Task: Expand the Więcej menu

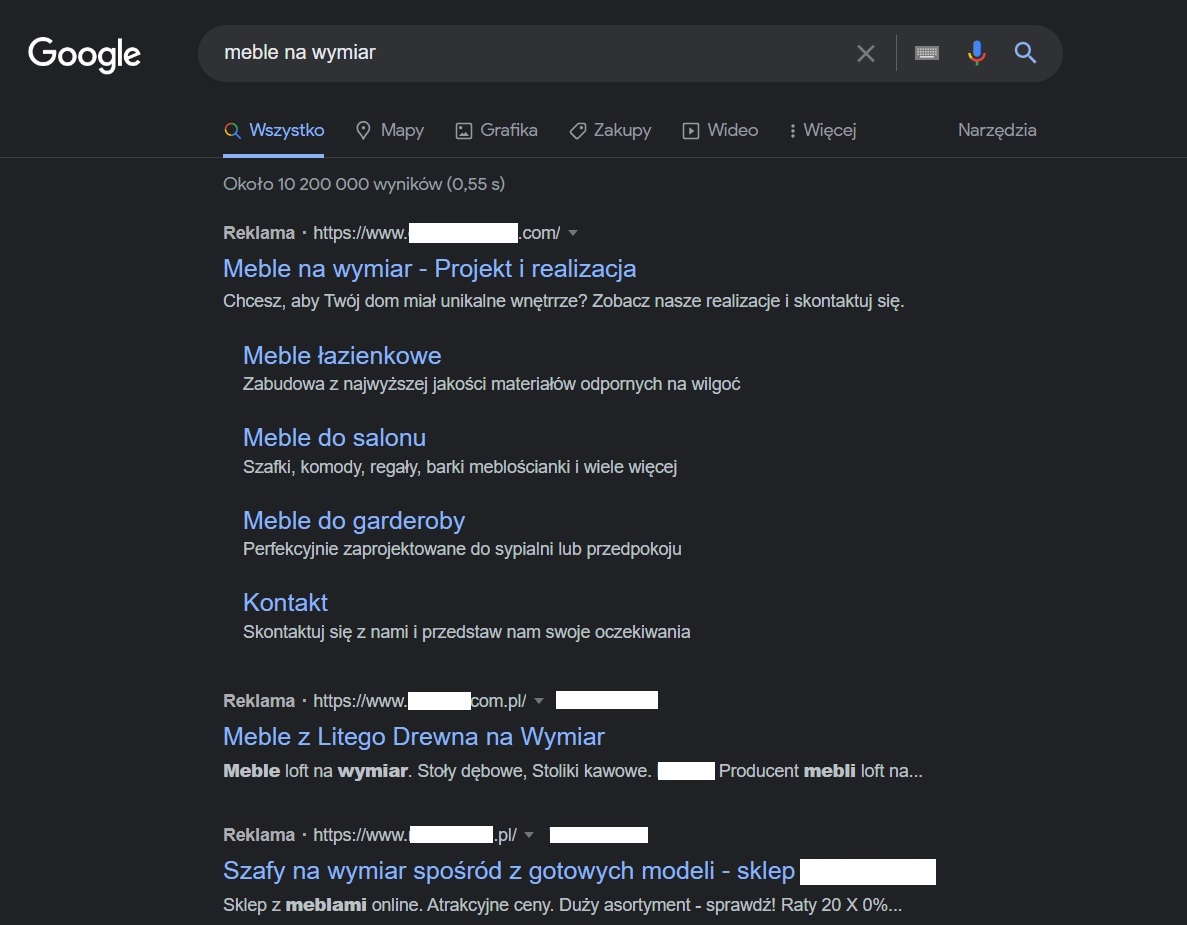Action: (822, 130)
